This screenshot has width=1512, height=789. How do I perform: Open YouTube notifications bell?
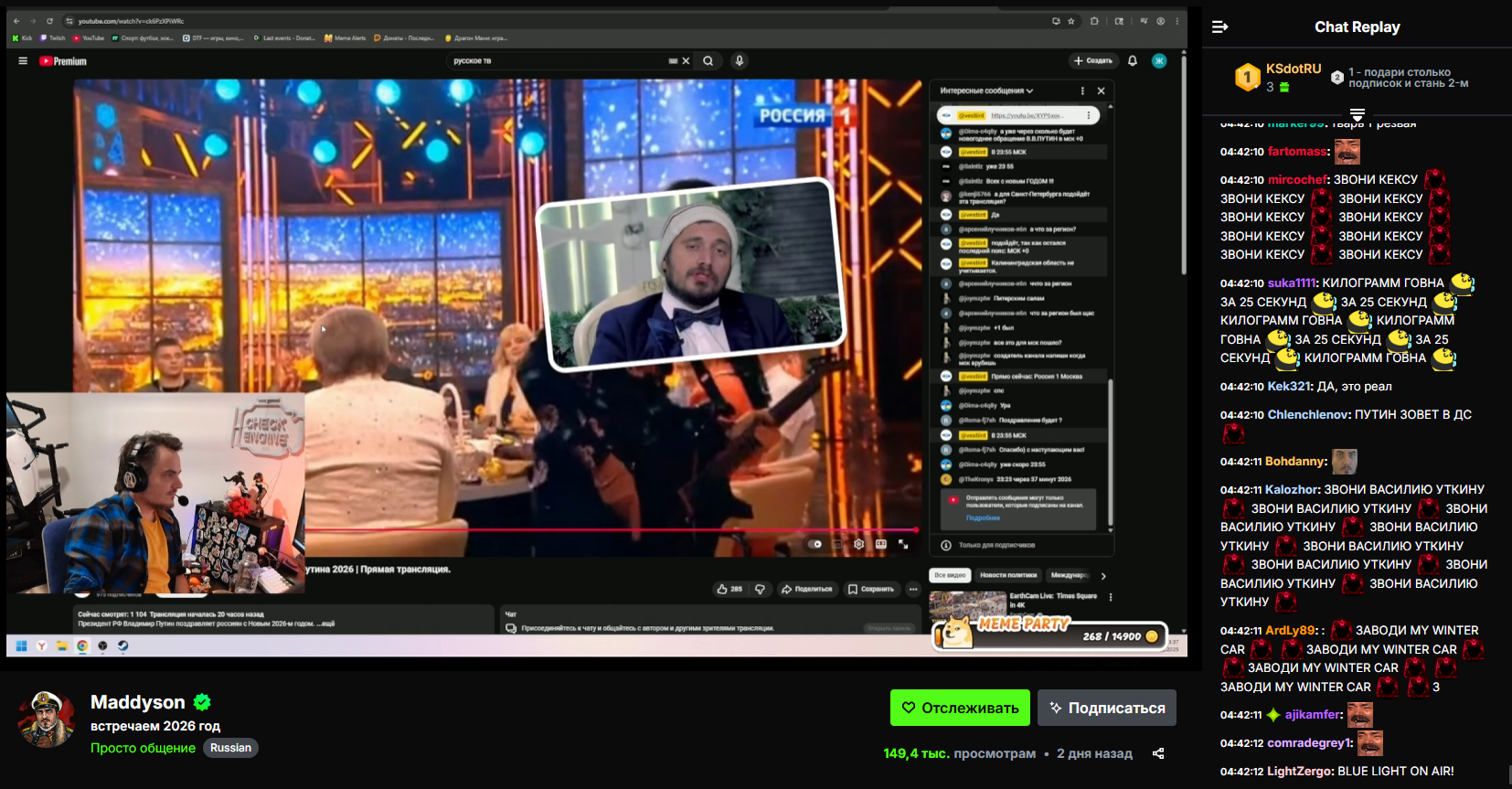point(1133,61)
